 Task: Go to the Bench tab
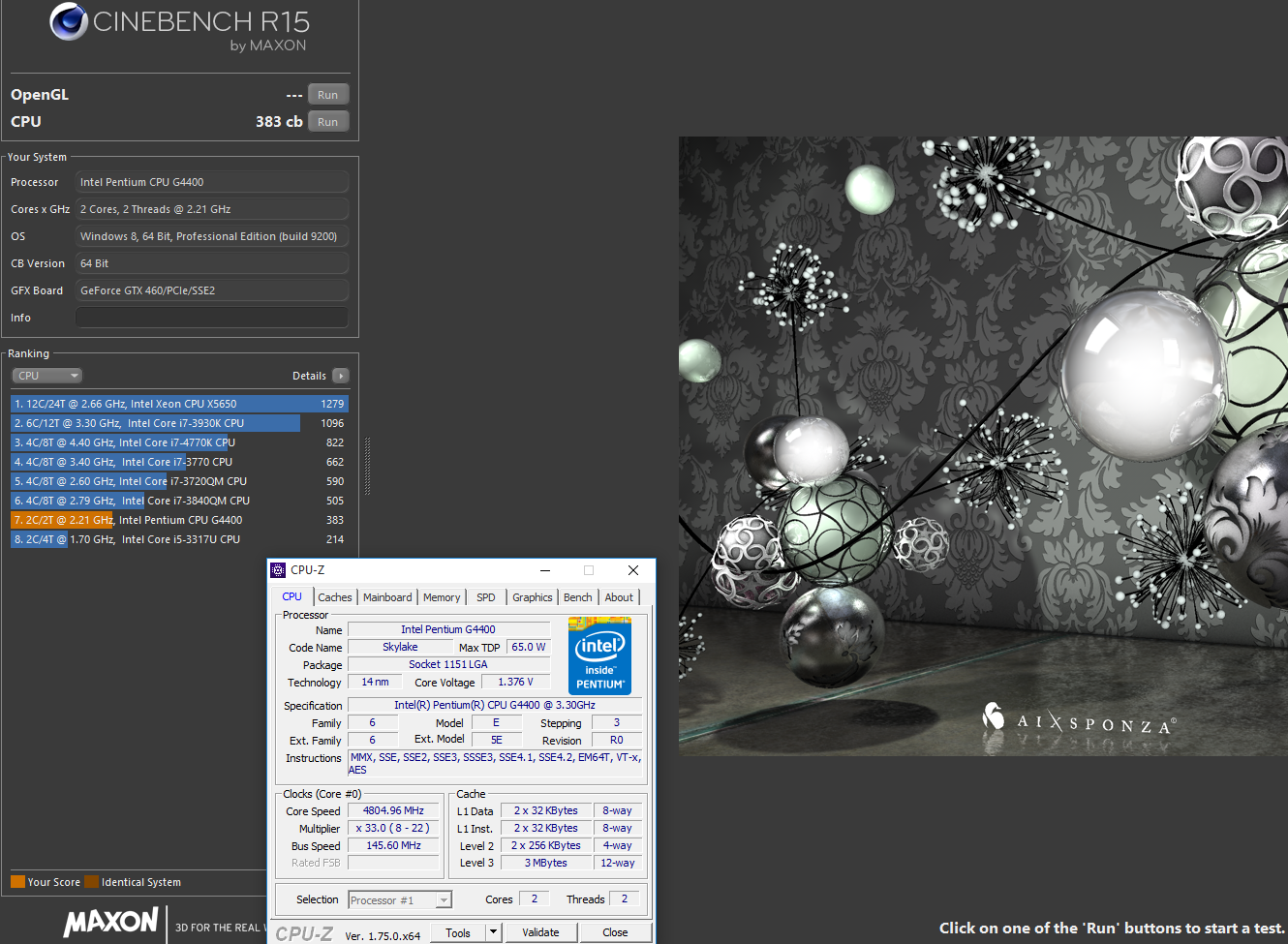[577, 597]
